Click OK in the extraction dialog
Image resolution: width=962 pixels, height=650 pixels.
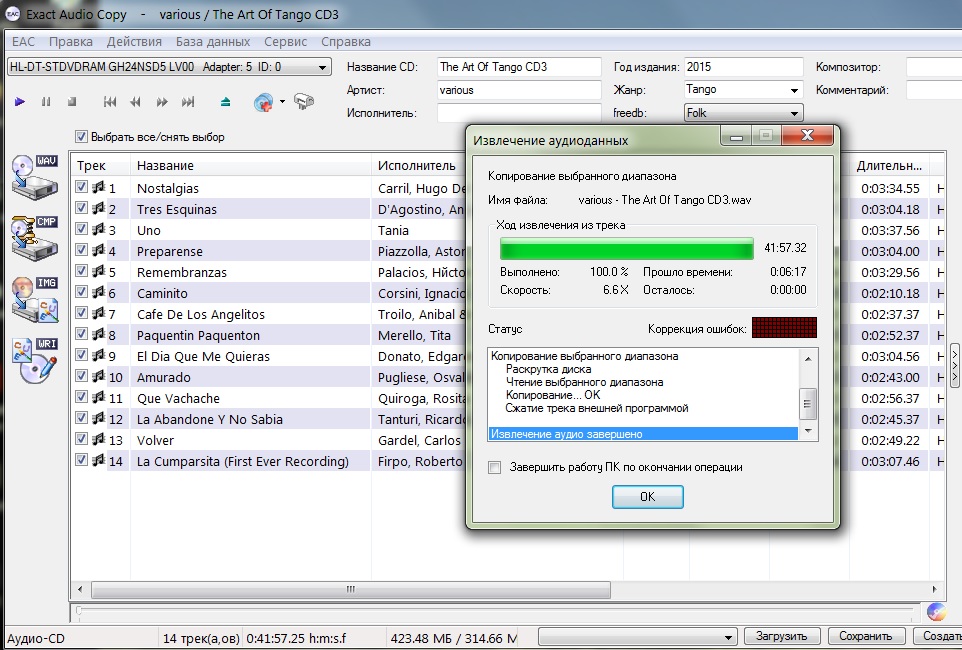647,497
